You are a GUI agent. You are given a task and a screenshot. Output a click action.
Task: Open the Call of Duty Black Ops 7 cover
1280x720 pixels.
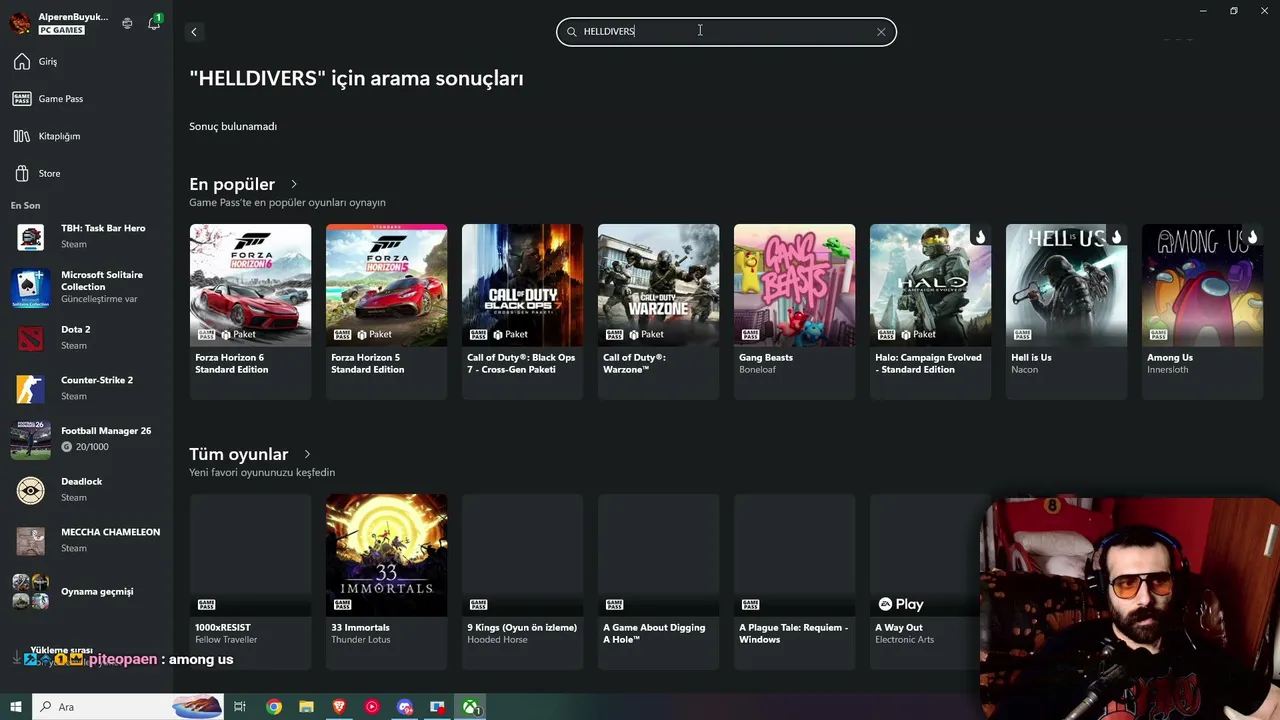pos(522,285)
